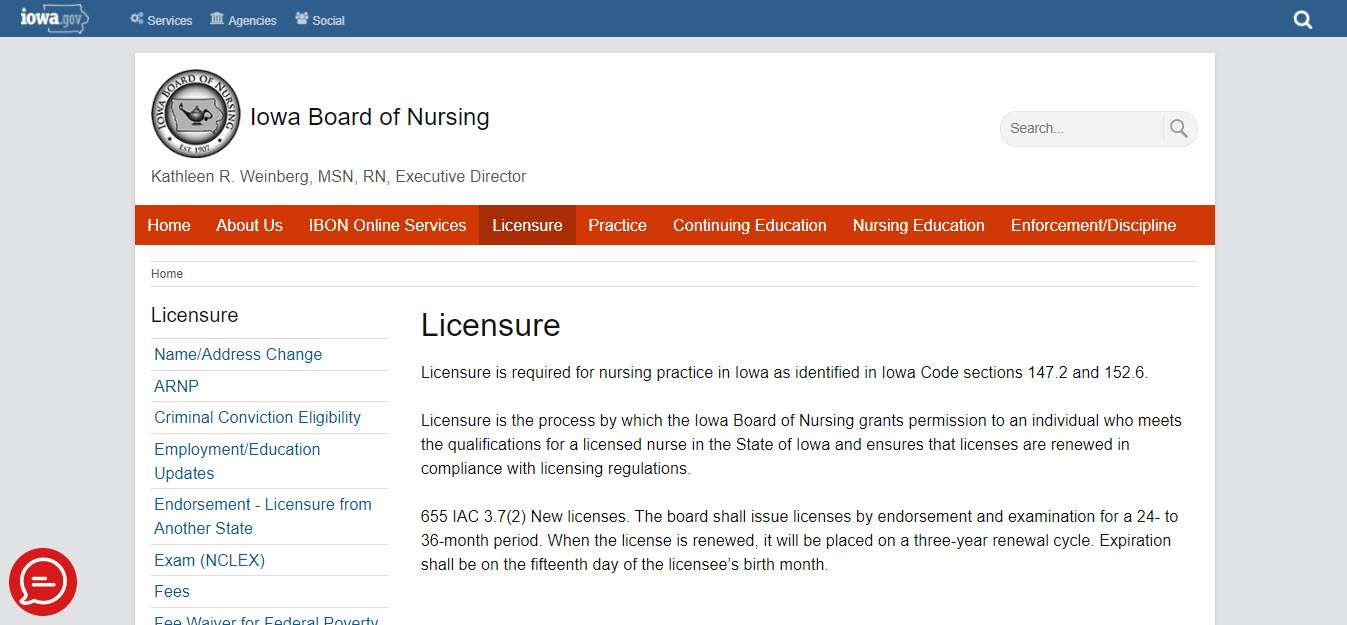Screen dimensions: 1347x625
Task: Open the Fees sidebar link
Action: [x=172, y=591]
